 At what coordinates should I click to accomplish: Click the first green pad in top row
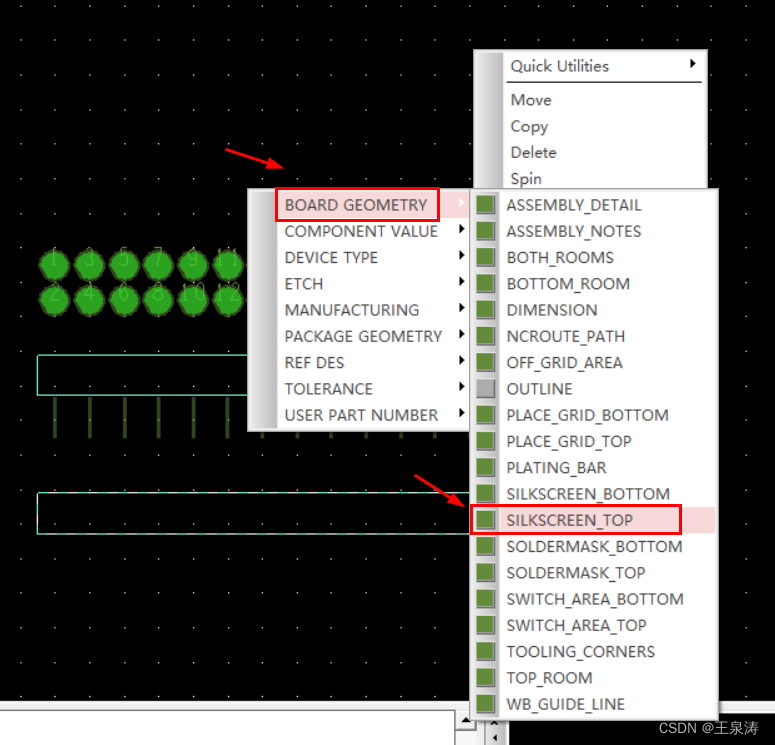[x=54, y=265]
